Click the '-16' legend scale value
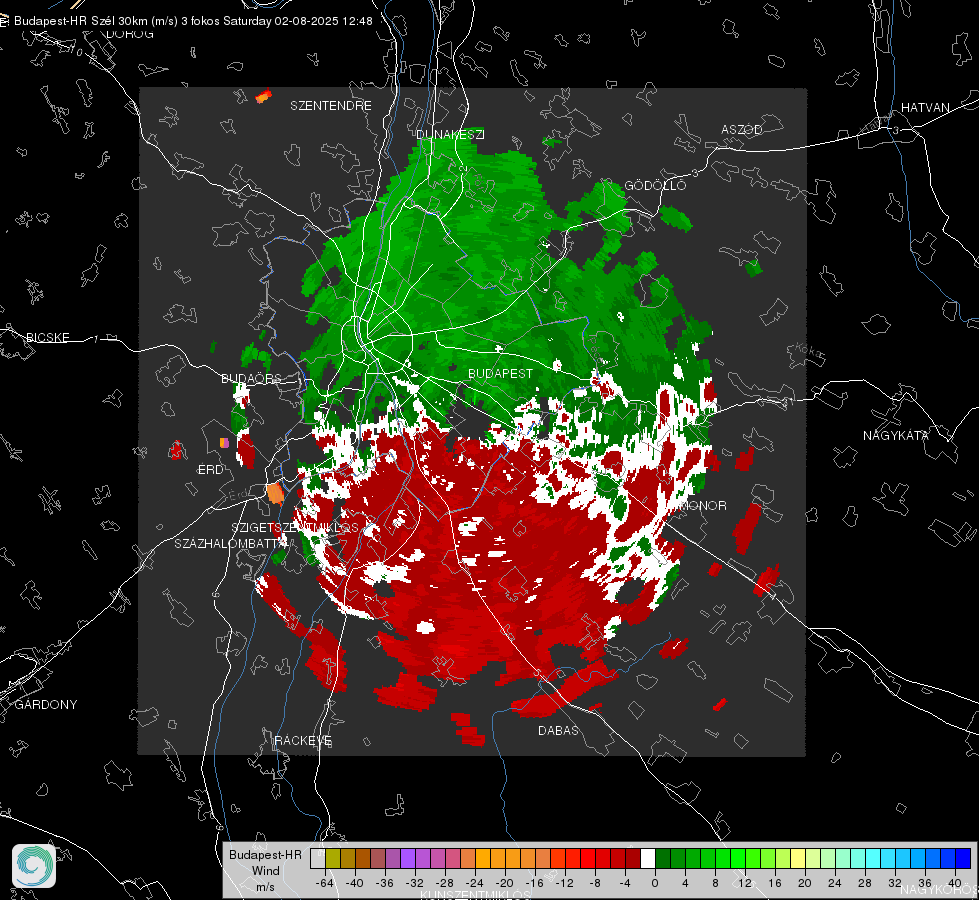This screenshot has width=979, height=900. pyautogui.click(x=534, y=883)
